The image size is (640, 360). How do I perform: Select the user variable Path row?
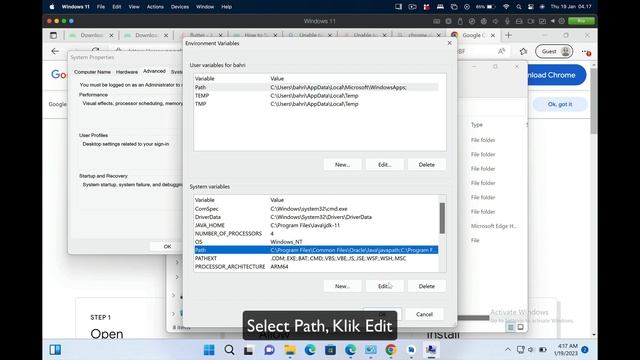click(x=316, y=87)
